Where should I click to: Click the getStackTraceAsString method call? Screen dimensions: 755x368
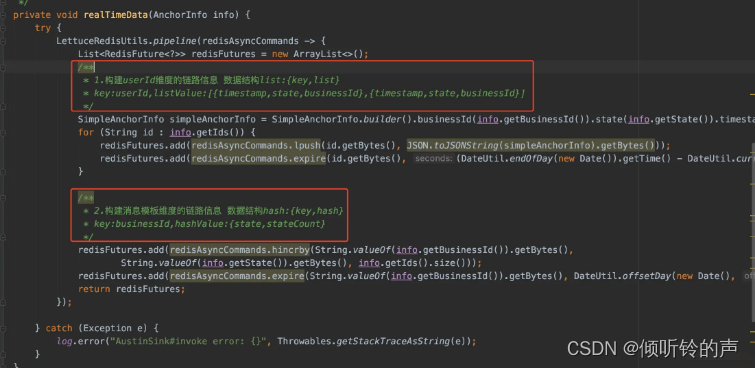pos(392,341)
